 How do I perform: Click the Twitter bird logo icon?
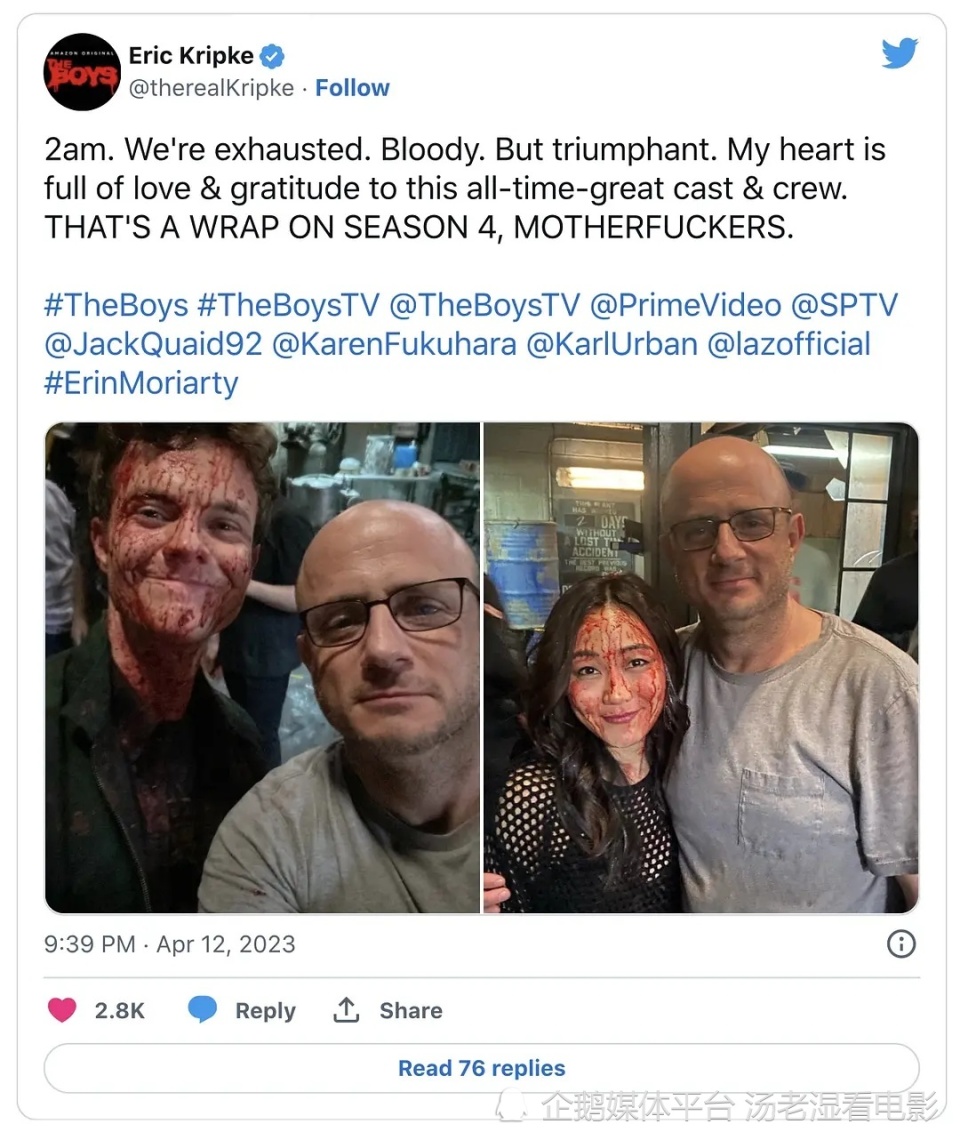pyautogui.click(x=900, y=53)
